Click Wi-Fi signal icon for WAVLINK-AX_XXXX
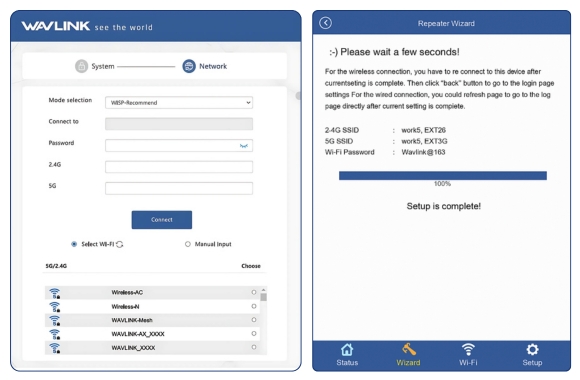The height and width of the screenshot is (380, 580). pyautogui.click(x=55, y=334)
